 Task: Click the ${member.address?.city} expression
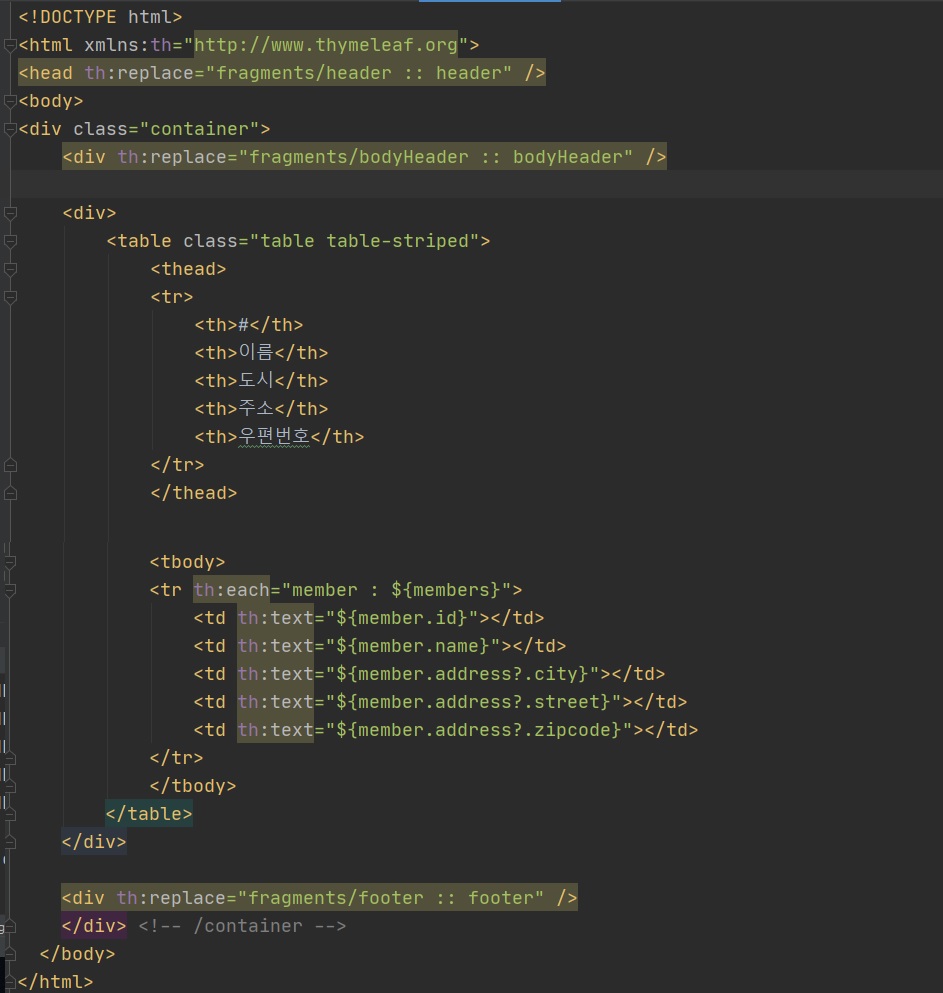(462, 674)
